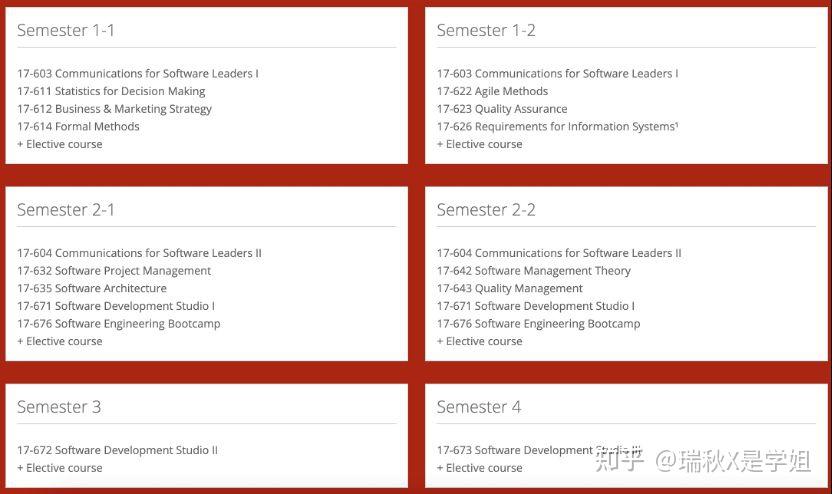Select 17-643 Quality Management
Screen dimensions: 832x494
pyautogui.click(x=510, y=289)
